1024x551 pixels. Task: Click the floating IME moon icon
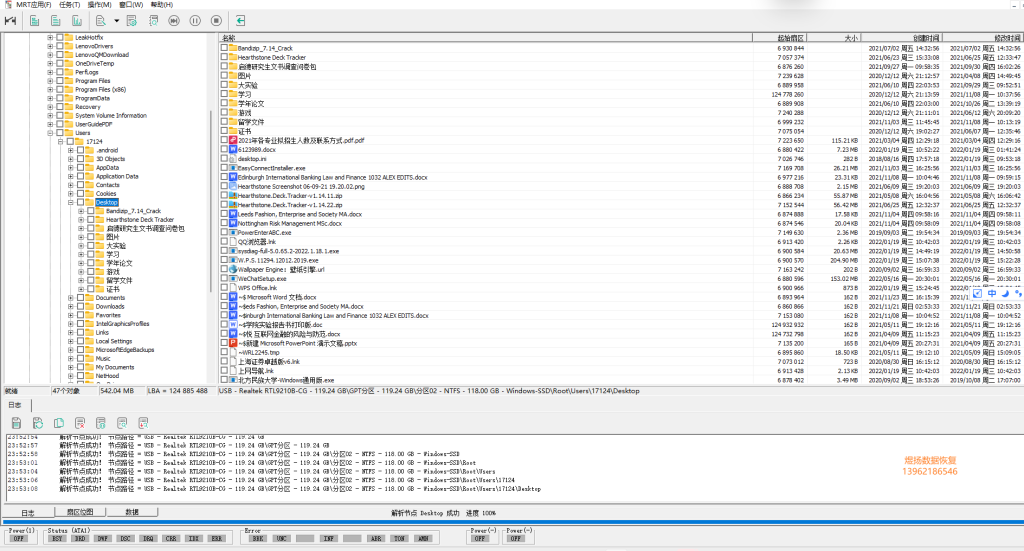(1006, 294)
